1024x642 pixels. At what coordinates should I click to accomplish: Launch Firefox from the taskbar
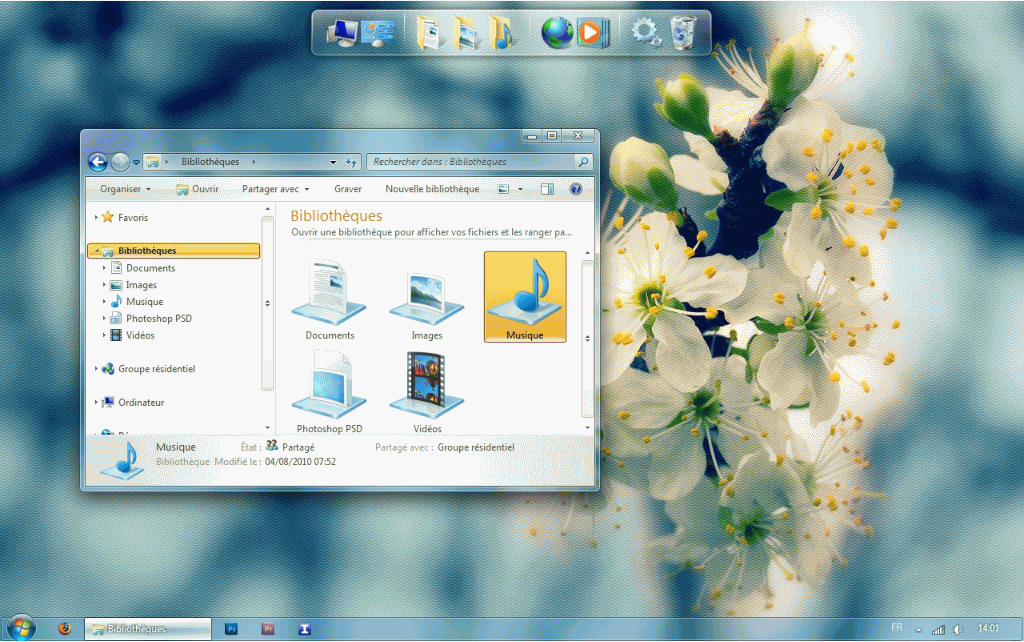point(64,628)
